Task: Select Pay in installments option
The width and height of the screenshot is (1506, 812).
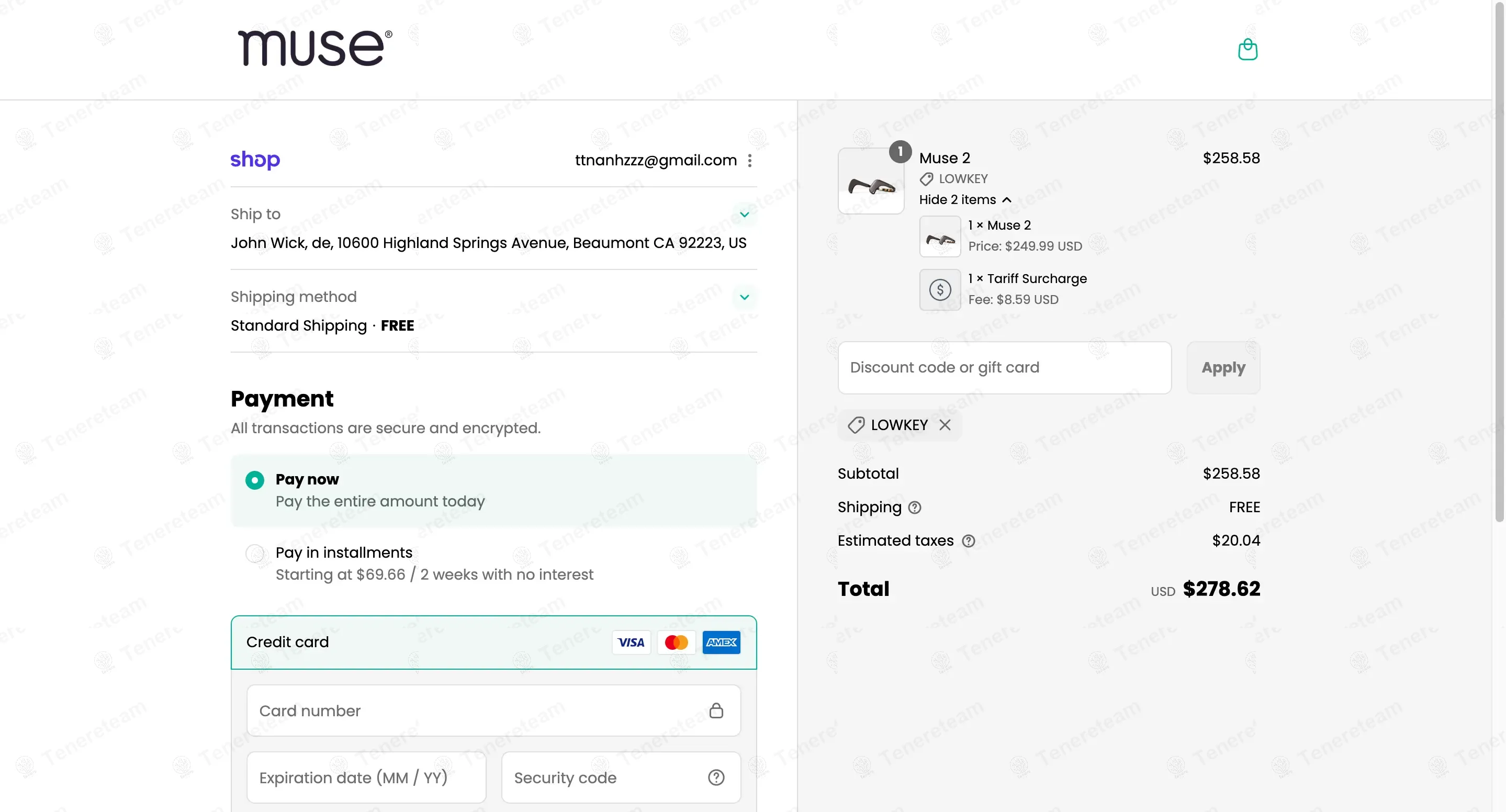Action: point(255,553)
